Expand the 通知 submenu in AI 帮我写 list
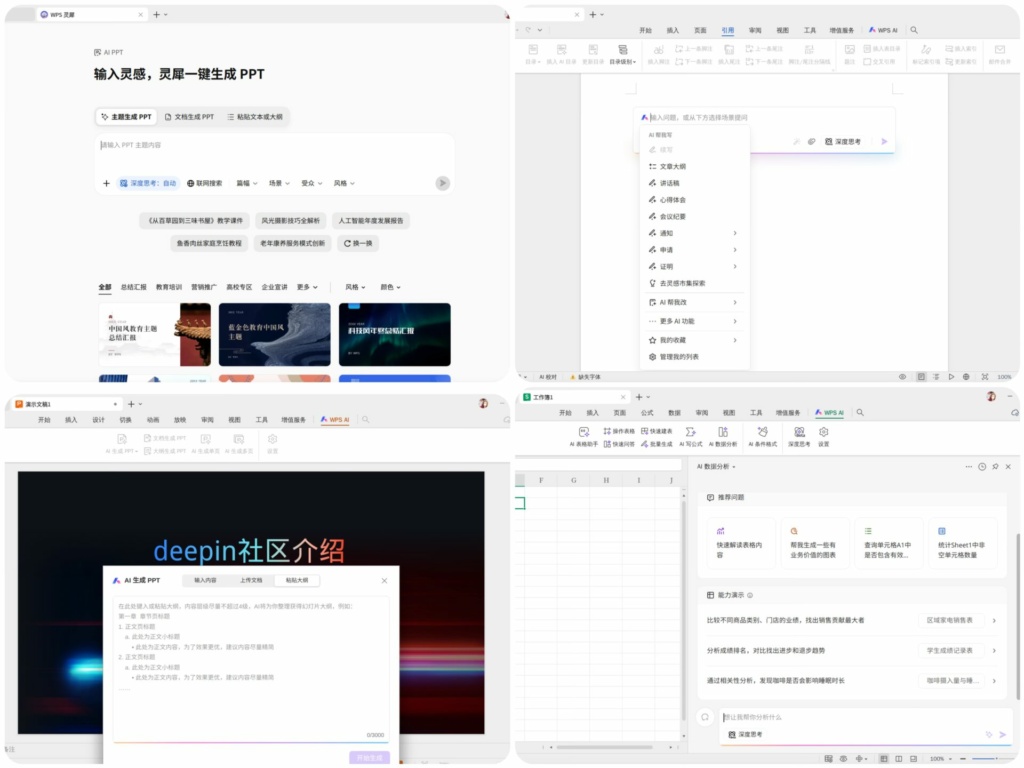The height and width of the screenshot is (768, 1024). 692,233
